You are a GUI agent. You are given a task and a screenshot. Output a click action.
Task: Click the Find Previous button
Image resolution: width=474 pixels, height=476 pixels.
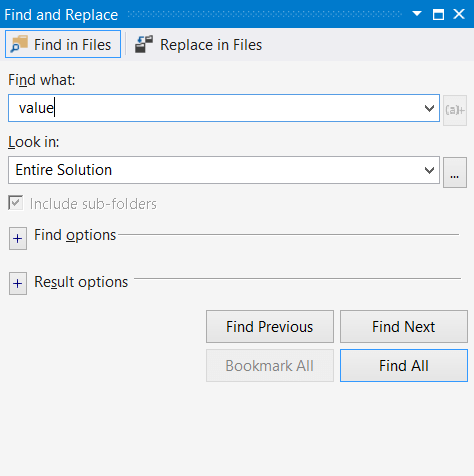pos(270,327)
